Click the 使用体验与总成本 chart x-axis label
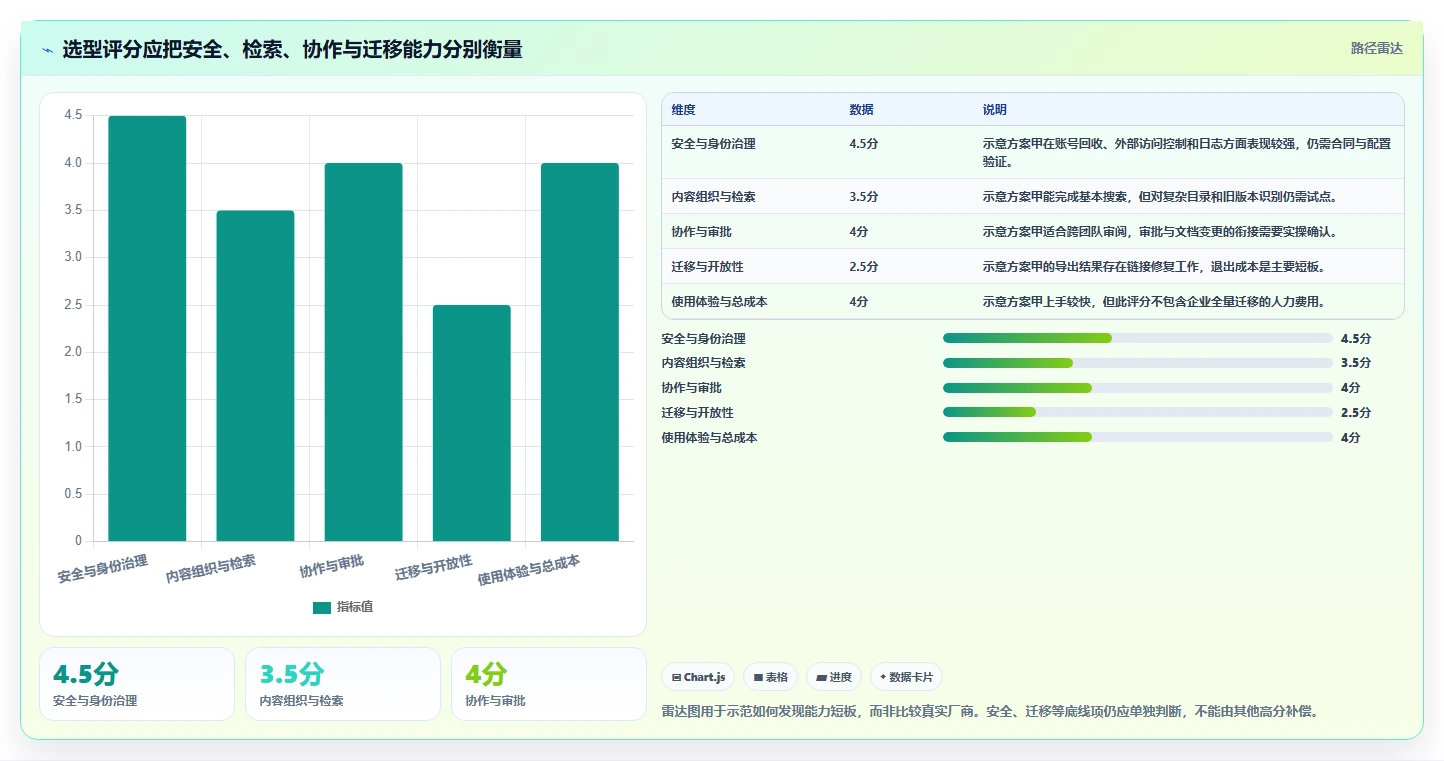Viewport: 1444px width, 761px height. click(529, 571)
